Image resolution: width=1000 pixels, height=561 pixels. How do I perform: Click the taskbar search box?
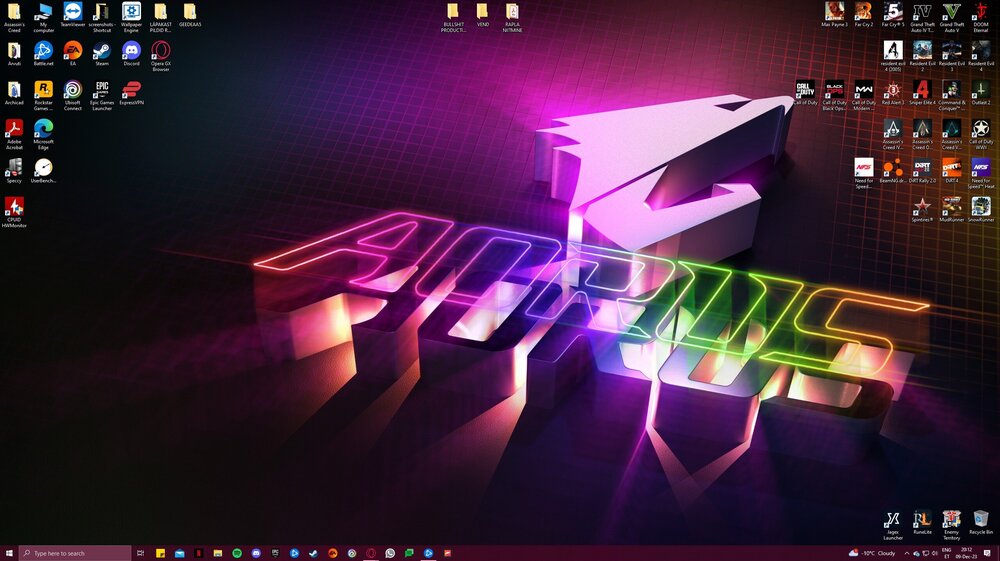click(75, 553)
